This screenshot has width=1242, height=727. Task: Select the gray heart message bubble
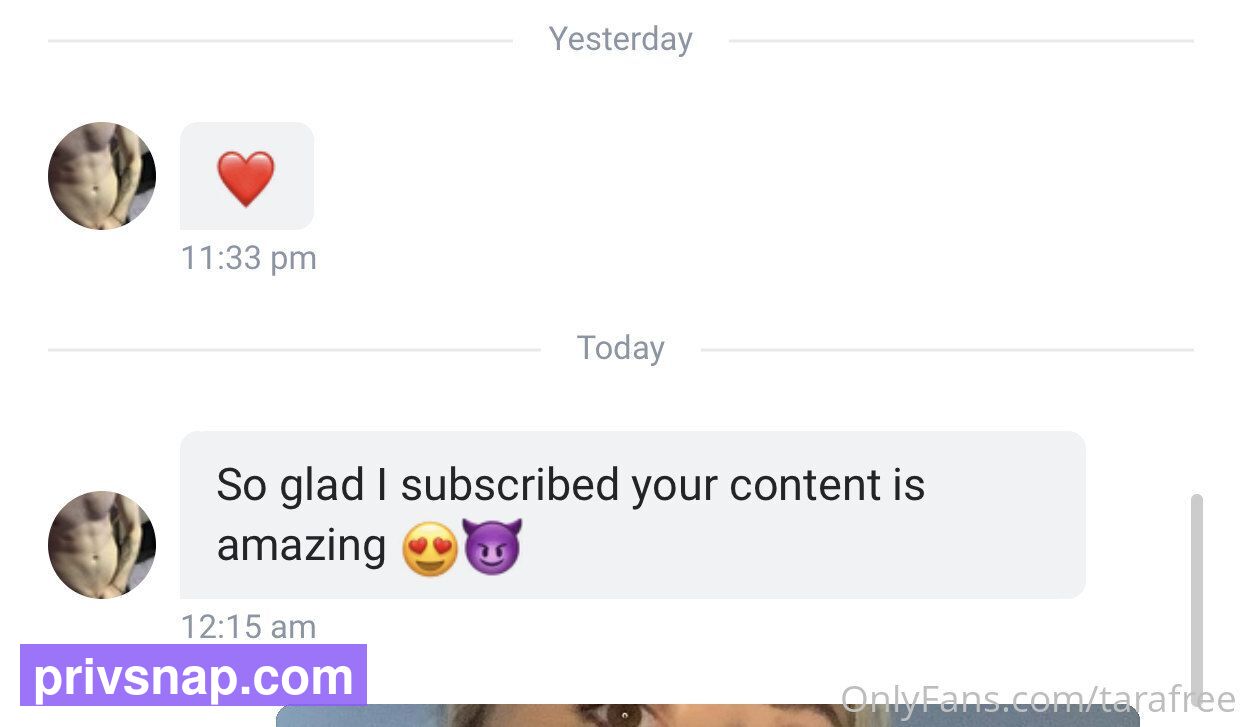click(246, 176)
